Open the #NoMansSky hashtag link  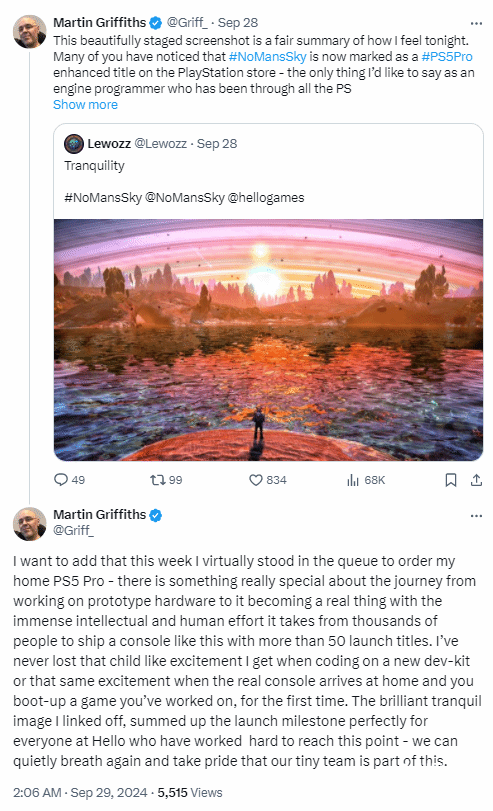(x=267, y=56)
